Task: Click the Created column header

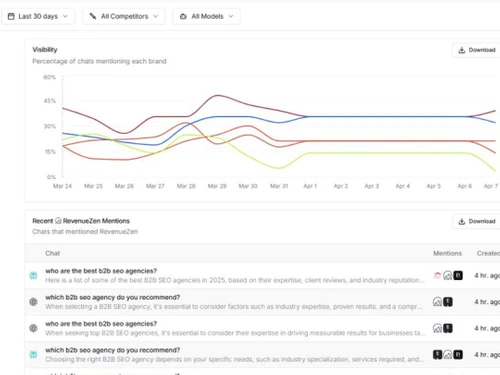Action: tap(488, 253)
